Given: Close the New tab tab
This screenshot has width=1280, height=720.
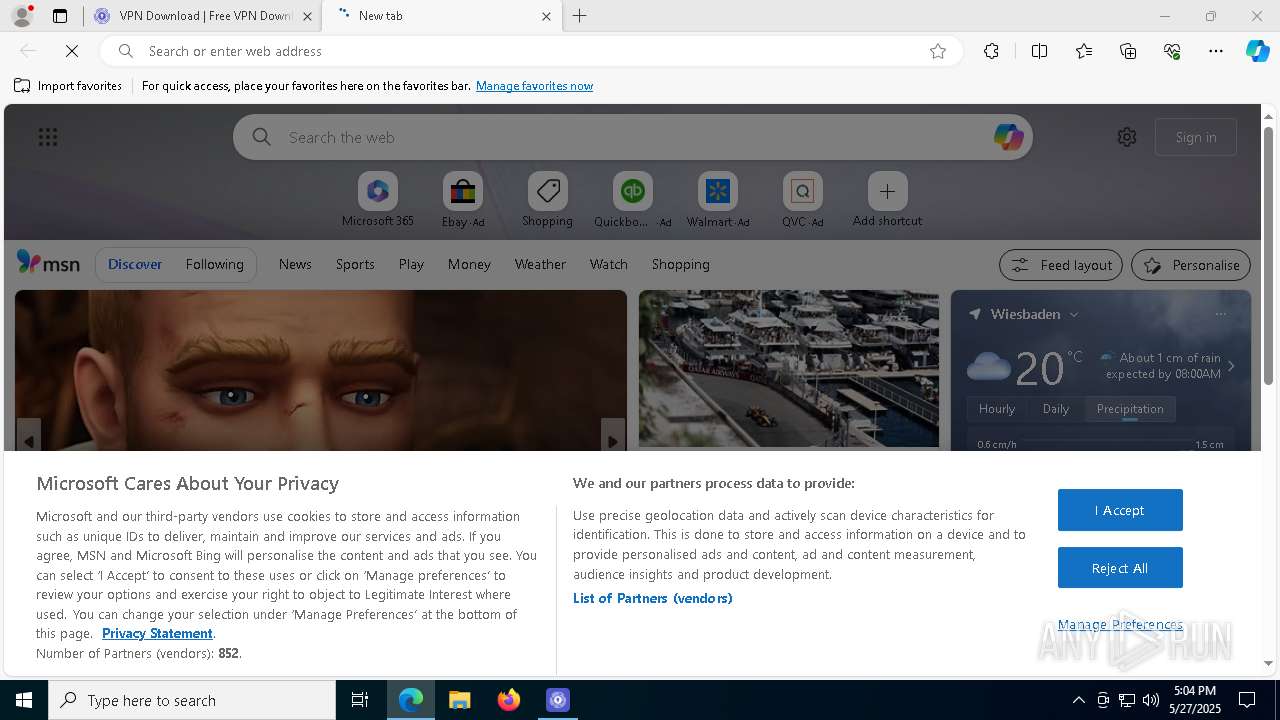Looking at the screenshot, I should coord(546,16).
